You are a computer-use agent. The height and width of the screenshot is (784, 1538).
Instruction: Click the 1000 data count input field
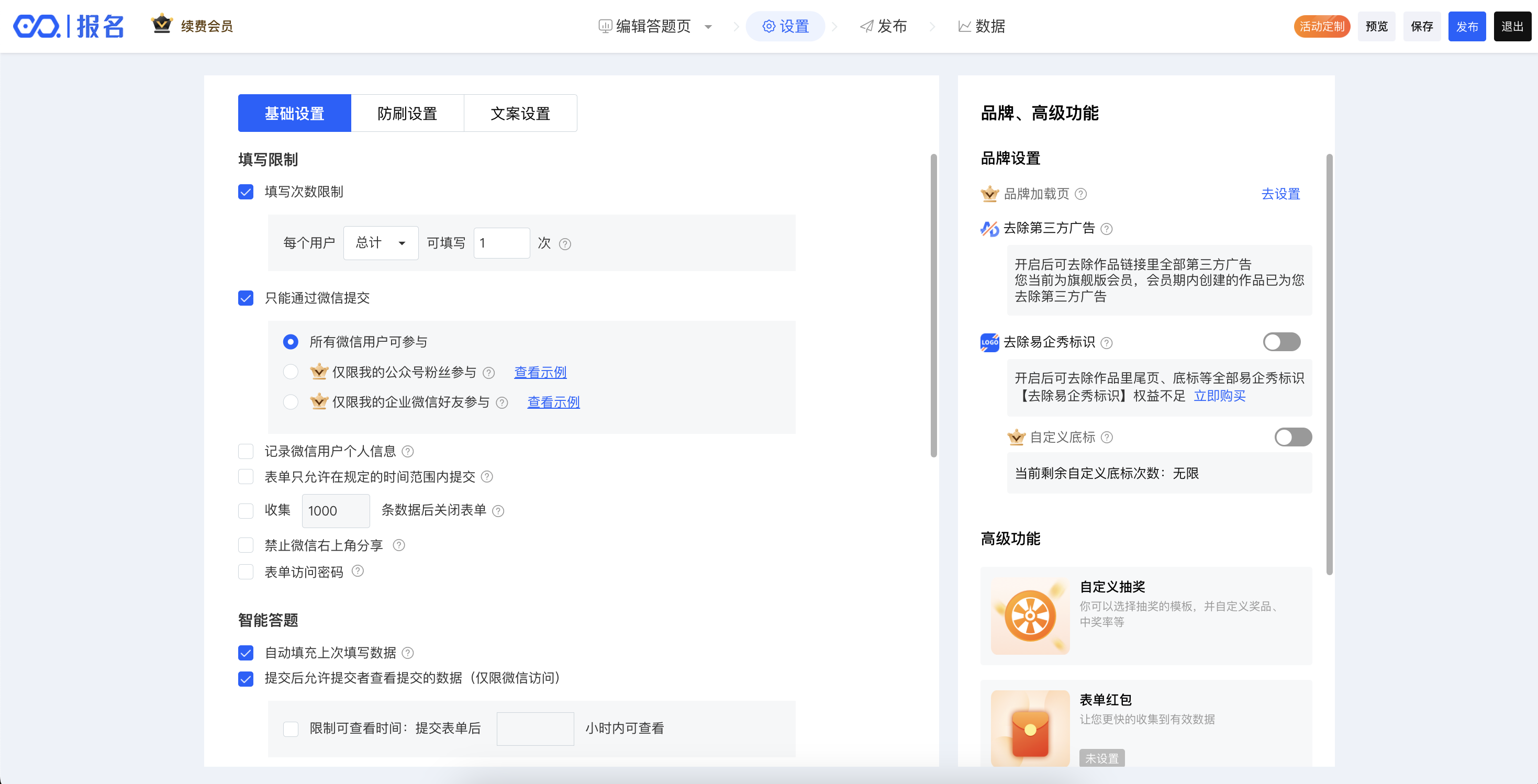coord(336,510)
